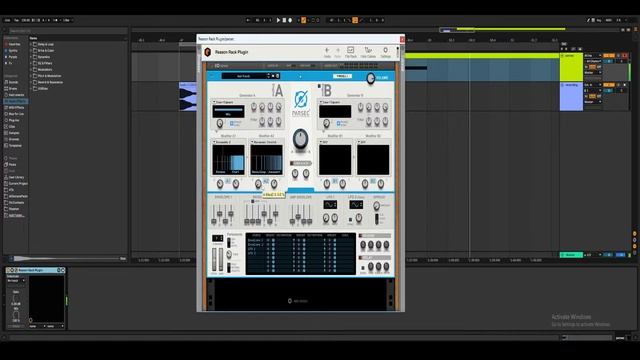Click the Stop button in Ableton transport
The width and height of the screenshot is (640, 360).
pyautogui.click(x=284, y=20)
